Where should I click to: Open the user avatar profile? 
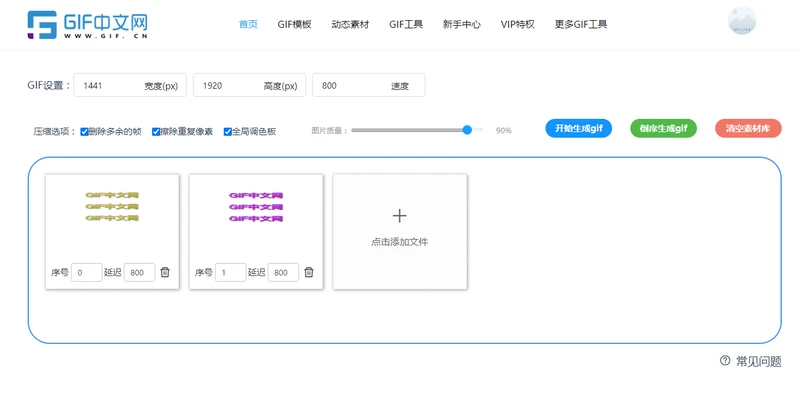coord(742,21)
